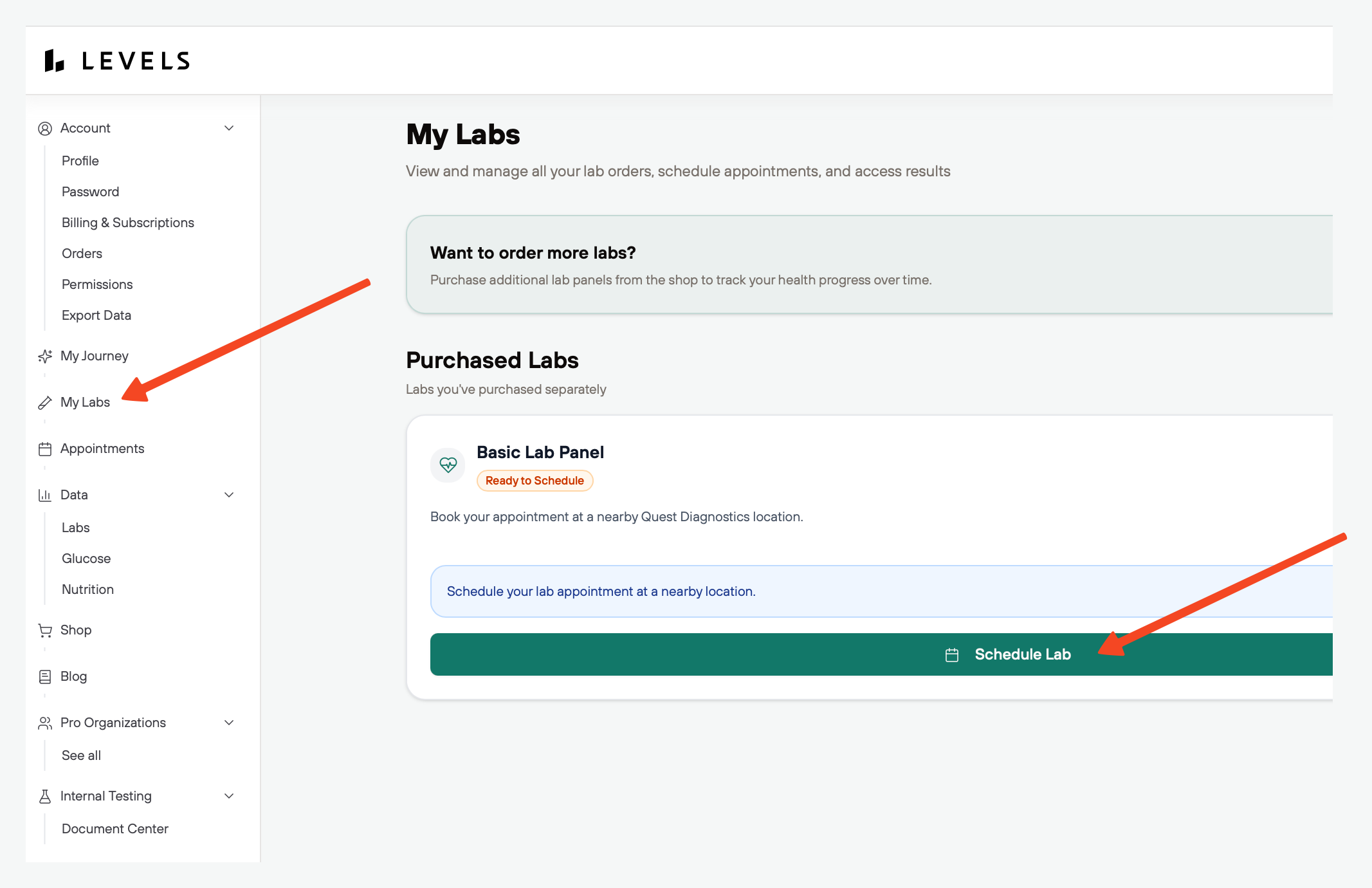Click the Internal Testing flask icon

(45, 797)
